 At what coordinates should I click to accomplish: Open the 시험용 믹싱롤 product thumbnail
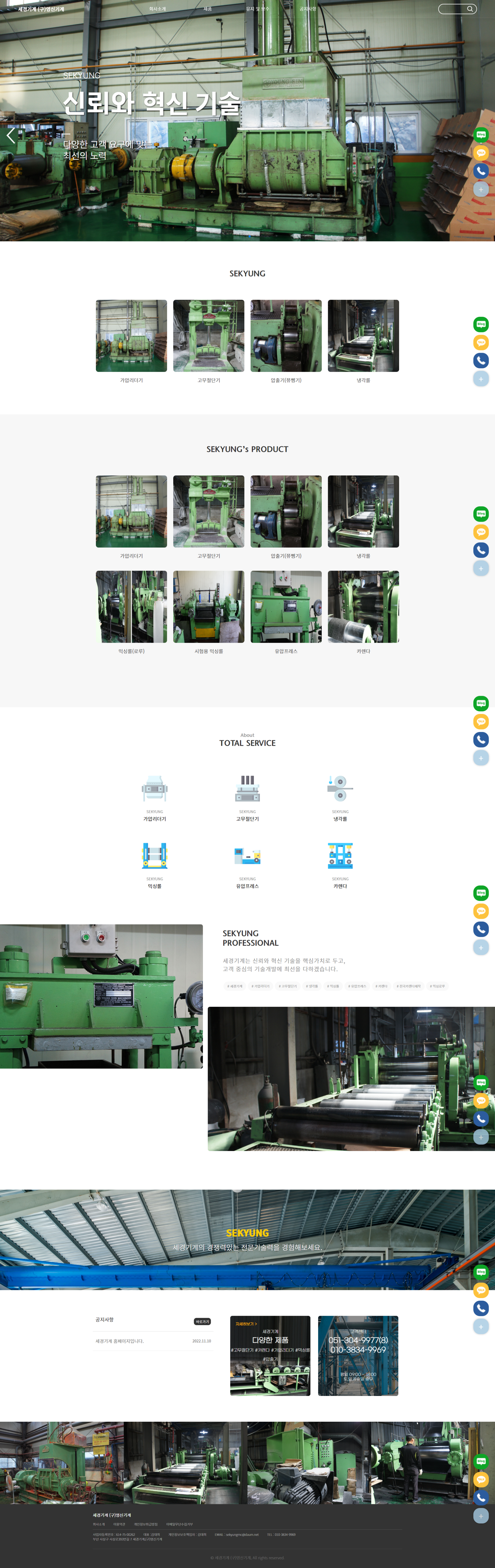pos(208,606)
